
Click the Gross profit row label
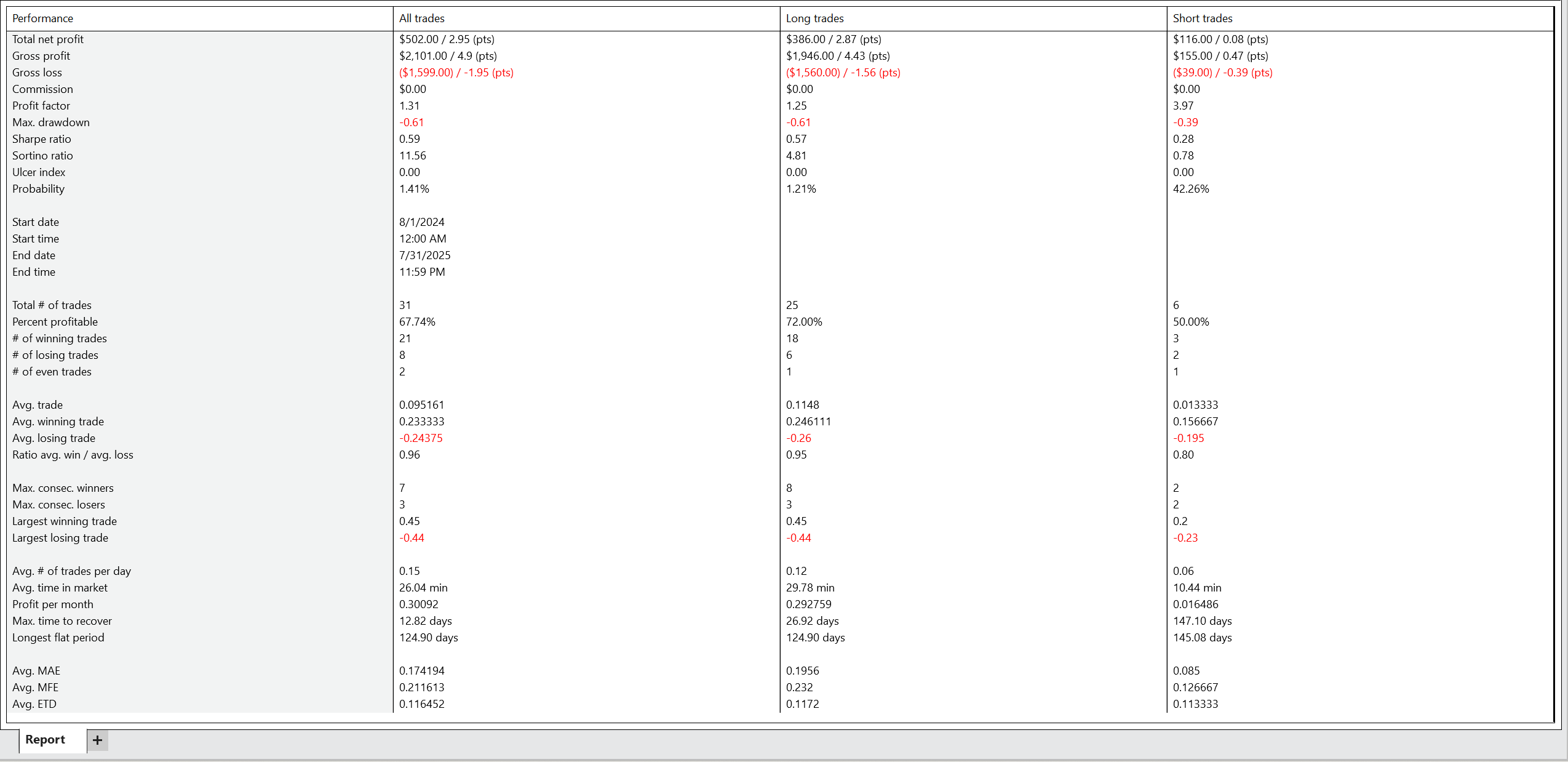(x=41, y=56)
